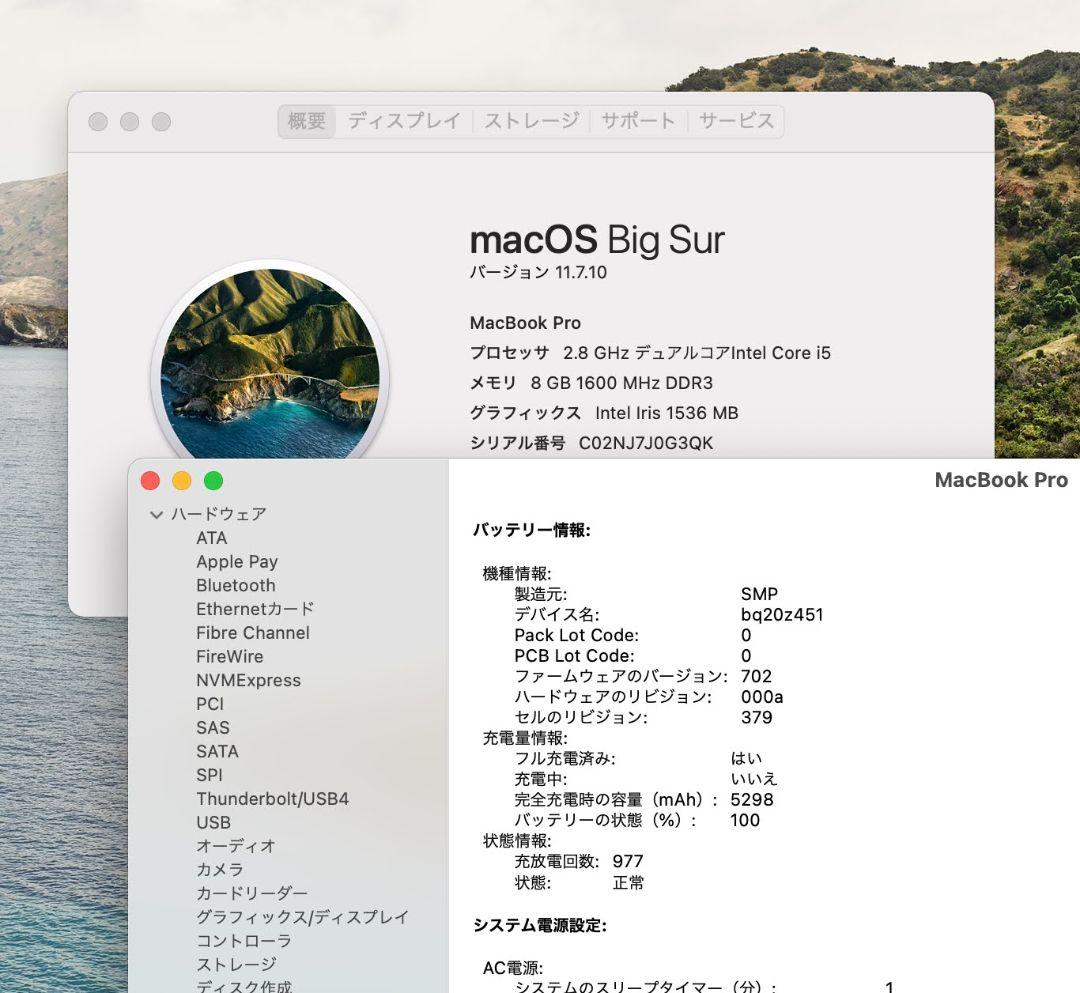This screenshot has height=993, width=1080.
Task: Switch to the ディスプレイ tab
Action: tap(404, 121)
